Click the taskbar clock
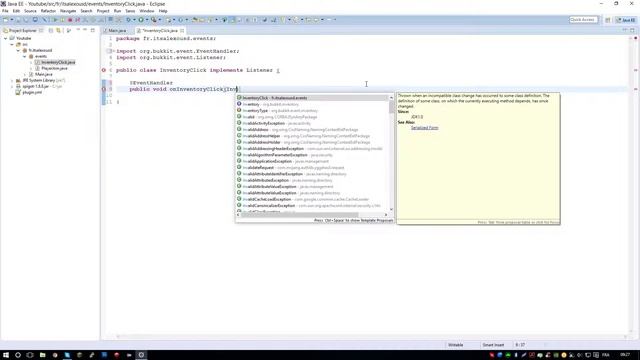This screenshot has height=360, width=640. click(x=625, y=355)
